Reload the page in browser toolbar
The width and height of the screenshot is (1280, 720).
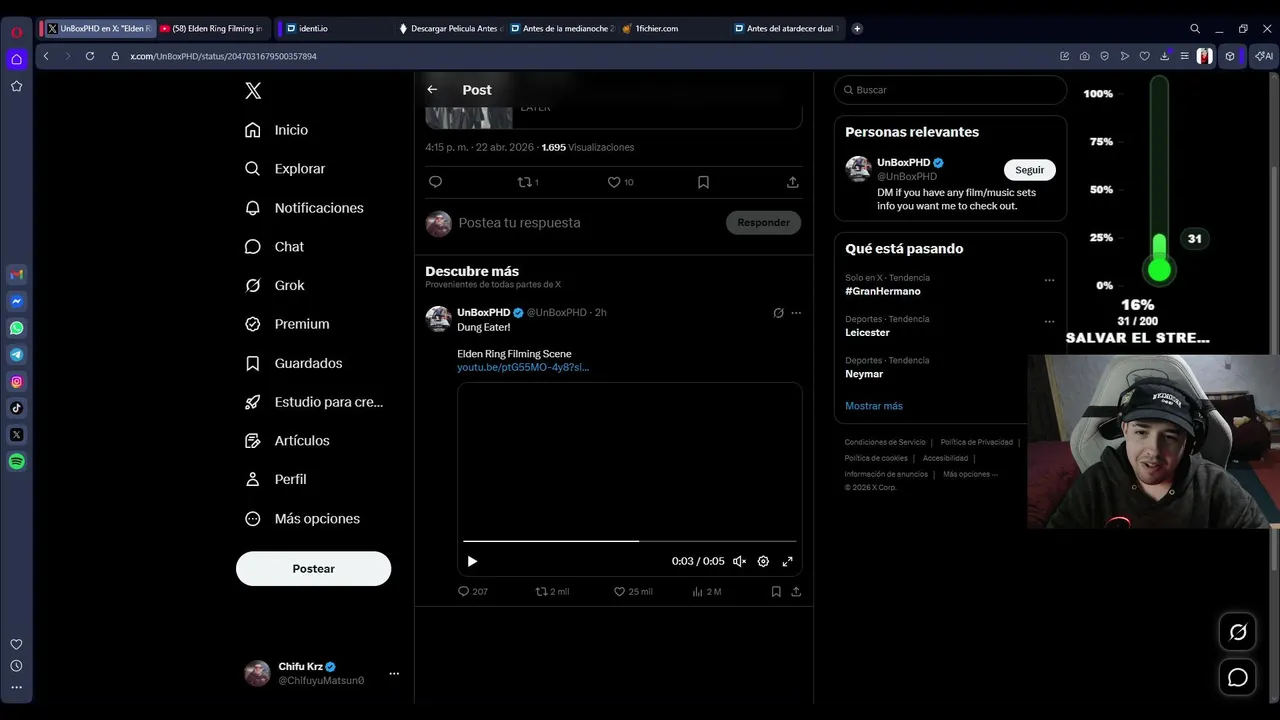pyautogui.click(x=90, y=56)
